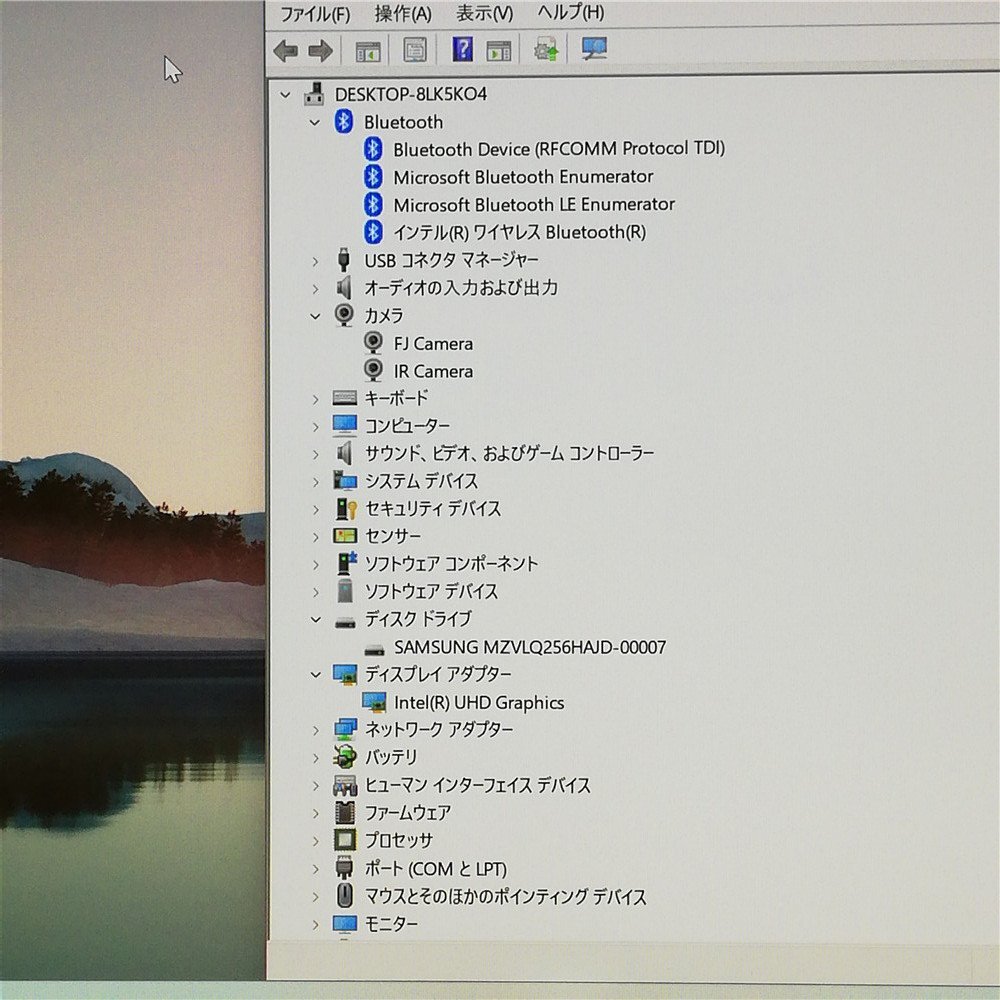Expand the コンピューター category

click(x=315, y=427)
